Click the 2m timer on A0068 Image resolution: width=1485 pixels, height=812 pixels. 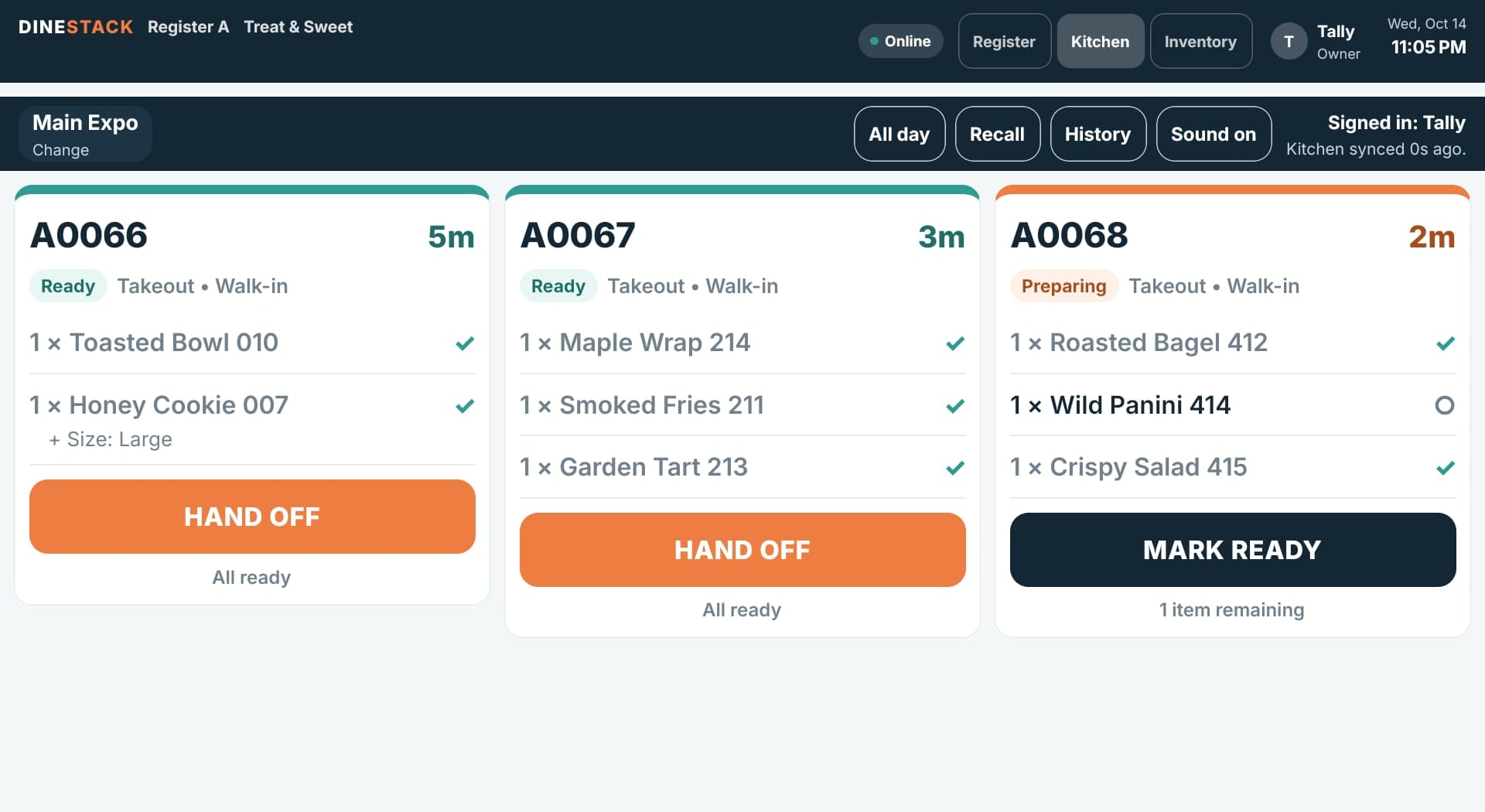pyautogui.click(x=1432, y=237)
